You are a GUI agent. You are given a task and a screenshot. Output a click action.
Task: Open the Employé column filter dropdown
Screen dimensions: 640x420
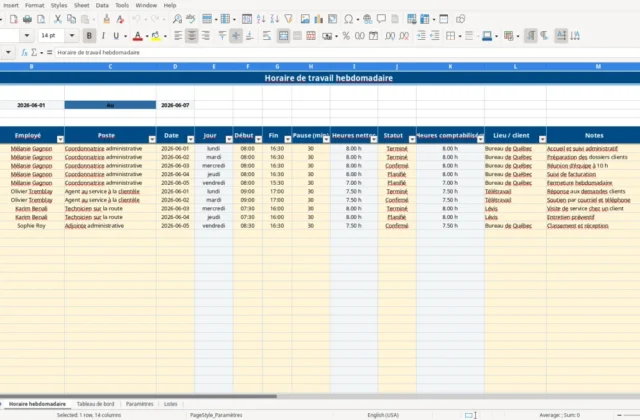coord(60,139)
